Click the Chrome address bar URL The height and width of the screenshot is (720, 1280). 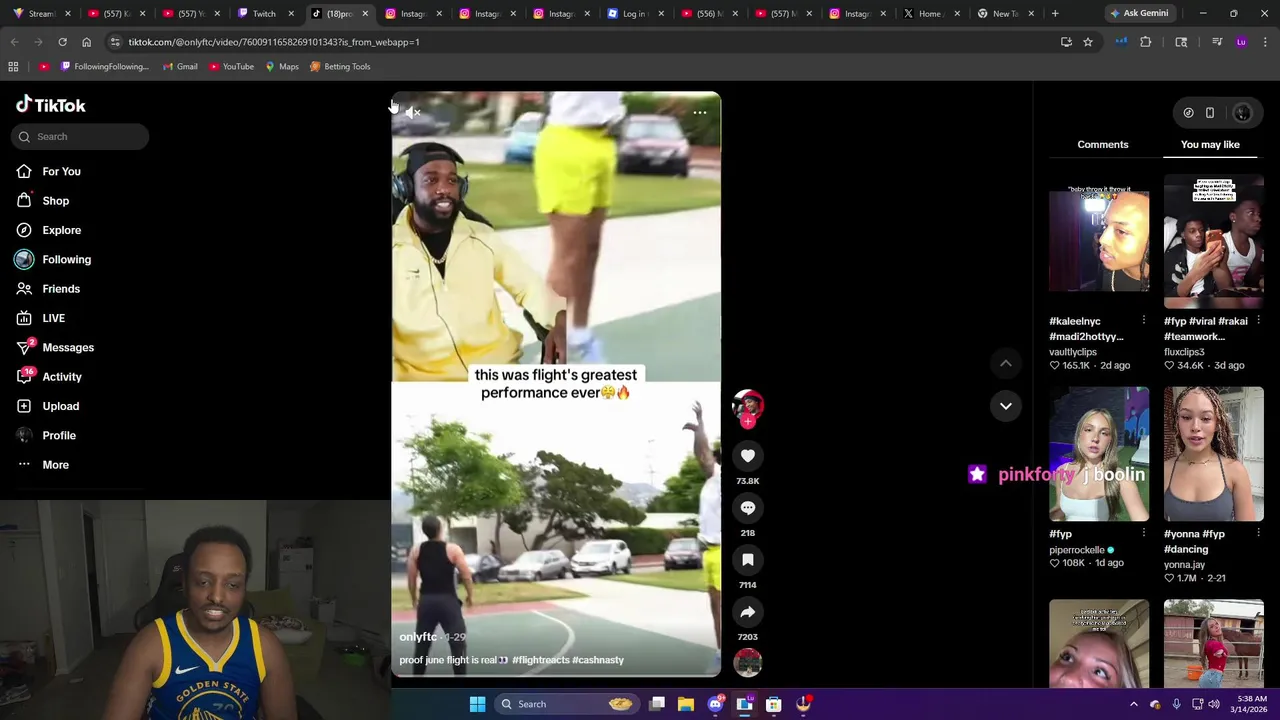274,42
